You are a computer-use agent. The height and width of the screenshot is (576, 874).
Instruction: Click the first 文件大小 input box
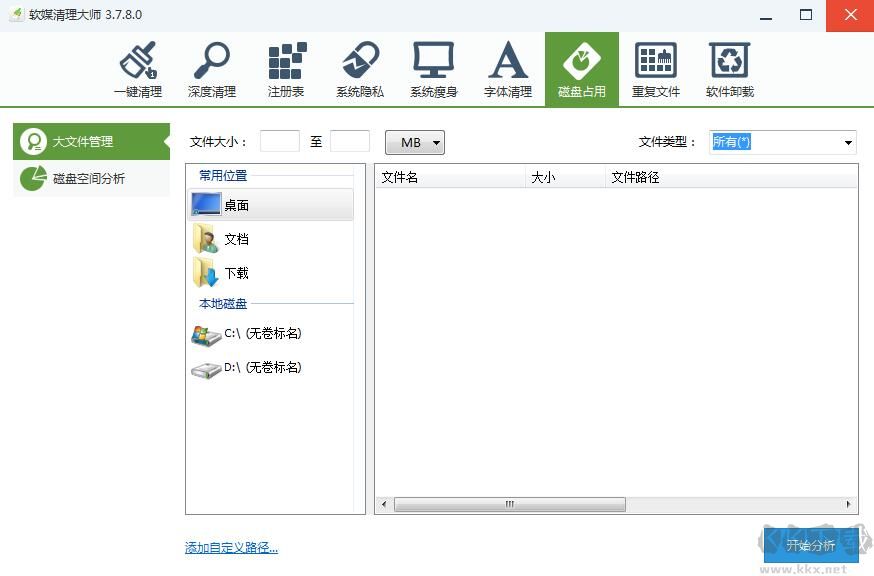[x=280, y=142]
